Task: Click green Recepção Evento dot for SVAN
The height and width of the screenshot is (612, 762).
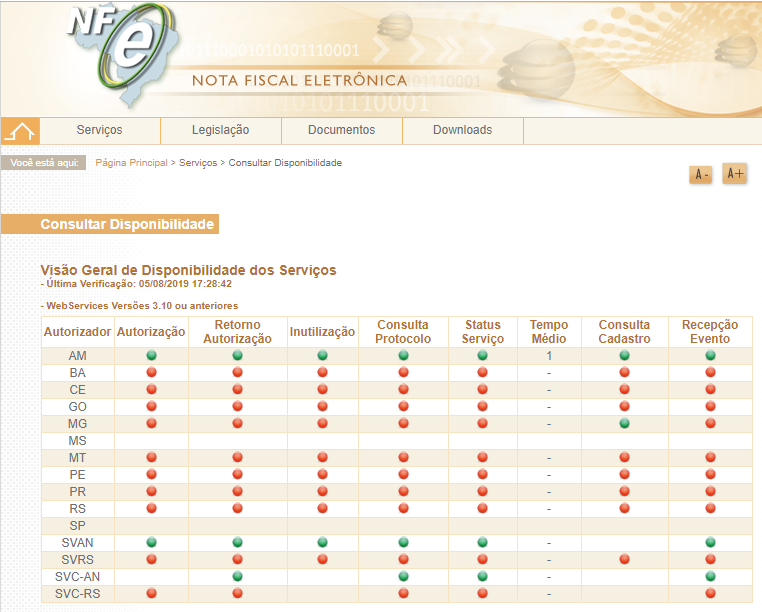Action: [x=710, y=542]
